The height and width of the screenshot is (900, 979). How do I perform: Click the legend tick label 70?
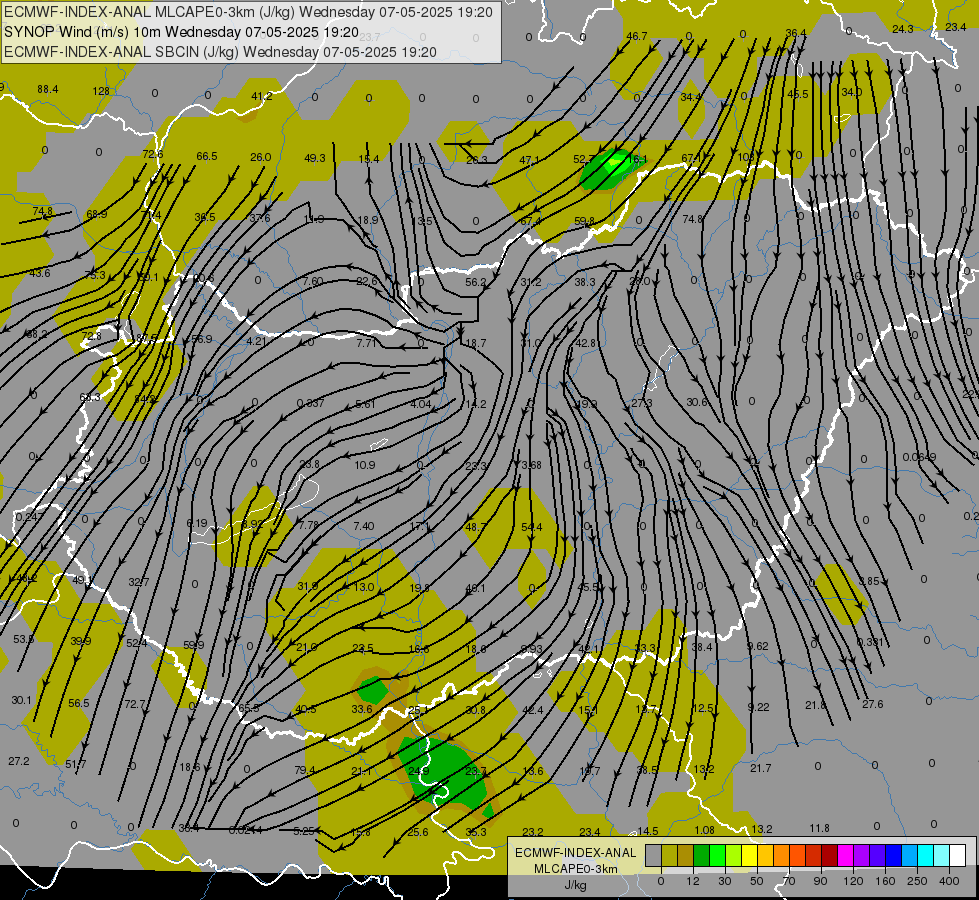(789, 881)
